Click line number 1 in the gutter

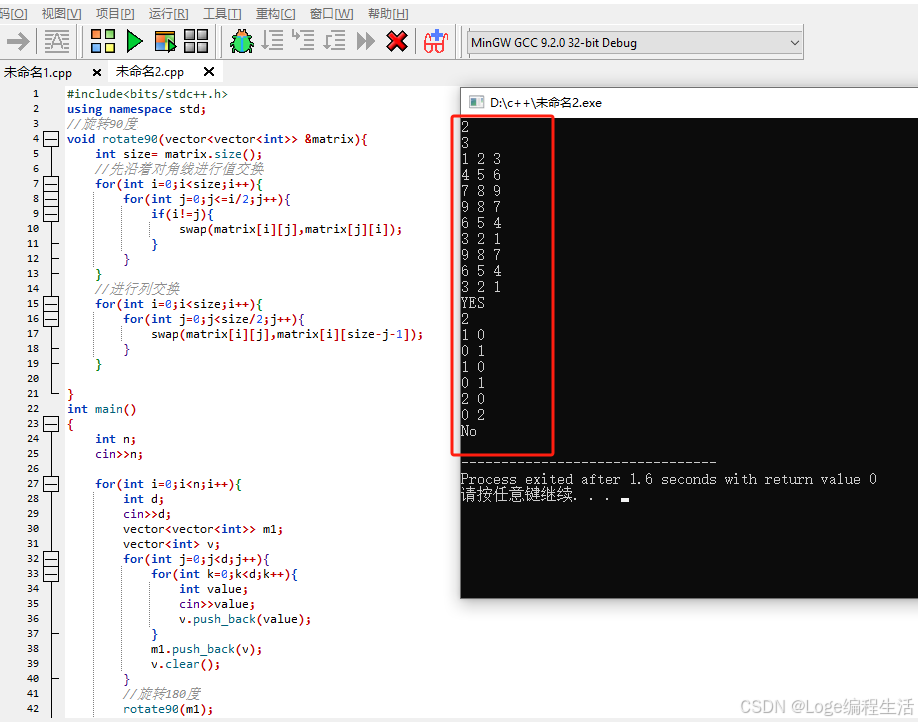(36, 94)
